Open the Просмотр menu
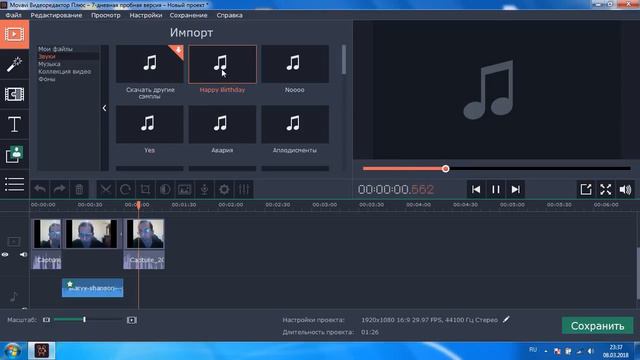 (x=106, y=15)
